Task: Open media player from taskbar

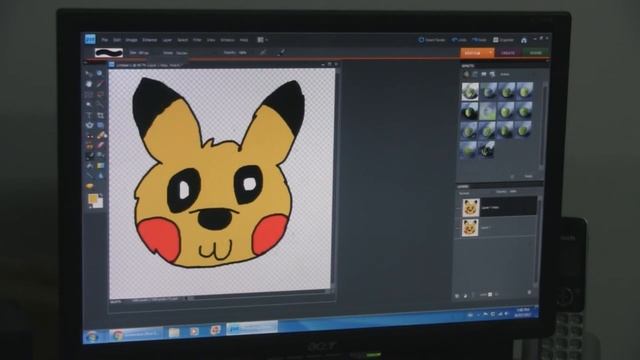Action: coord(194,331)
